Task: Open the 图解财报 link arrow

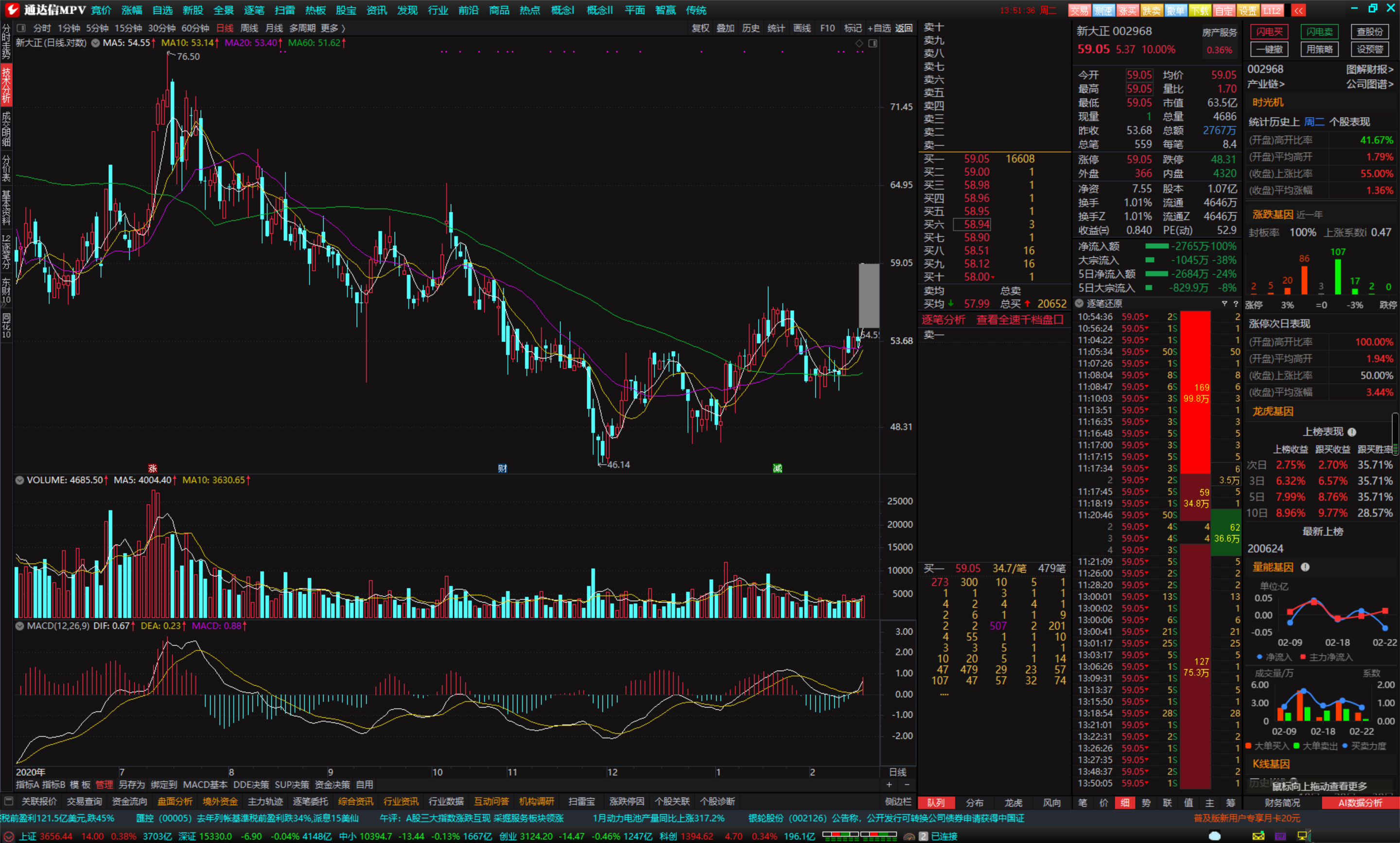Action: tap(1370, 69)
